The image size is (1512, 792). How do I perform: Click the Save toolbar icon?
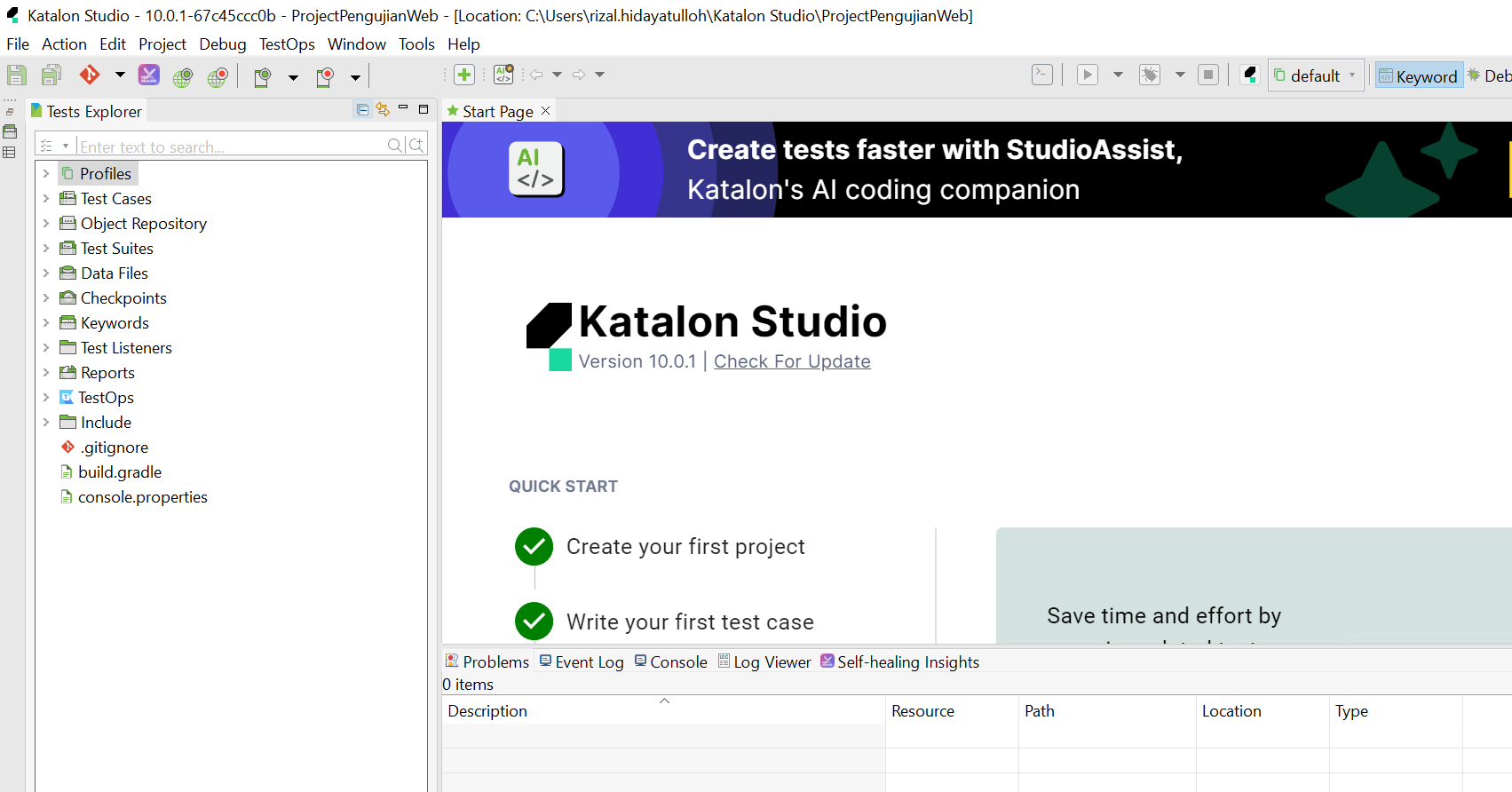17,75
